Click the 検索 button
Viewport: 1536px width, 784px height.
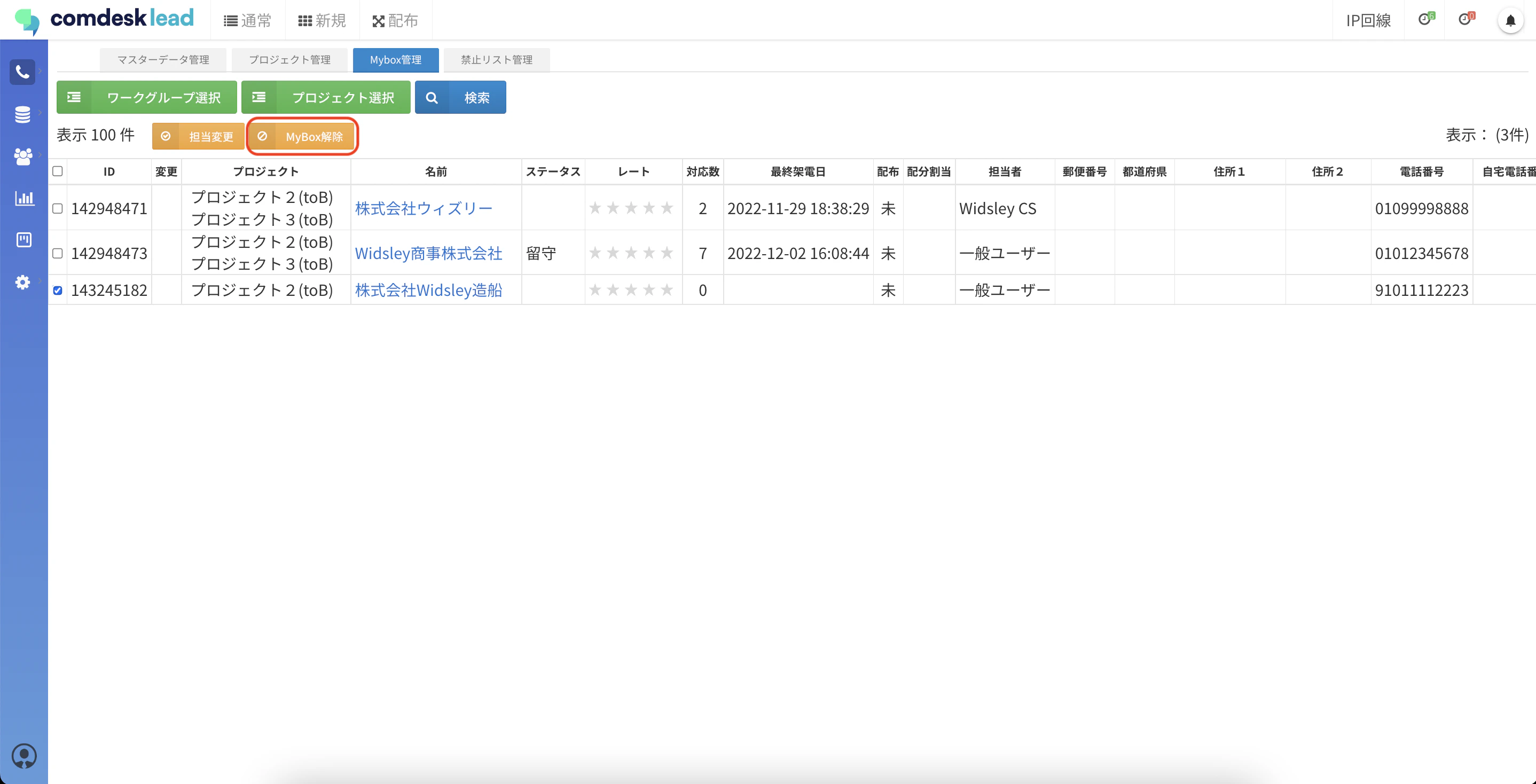[x=460, y=97]
